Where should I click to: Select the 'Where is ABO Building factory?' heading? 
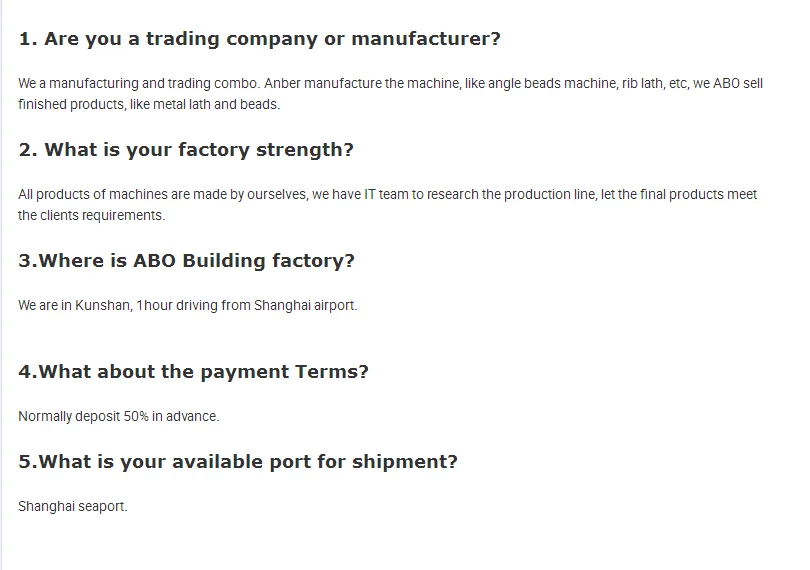click(187, 261)
